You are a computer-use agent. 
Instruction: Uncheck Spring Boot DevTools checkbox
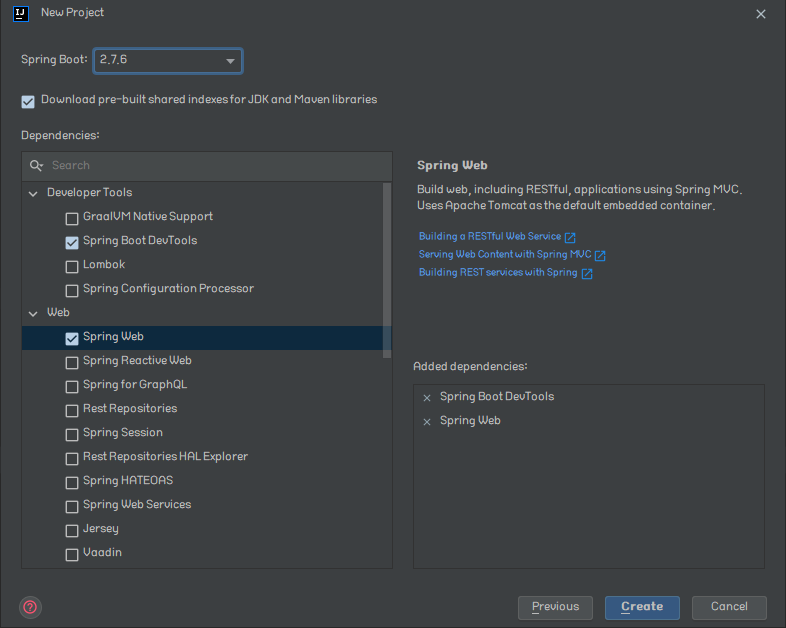72,243
